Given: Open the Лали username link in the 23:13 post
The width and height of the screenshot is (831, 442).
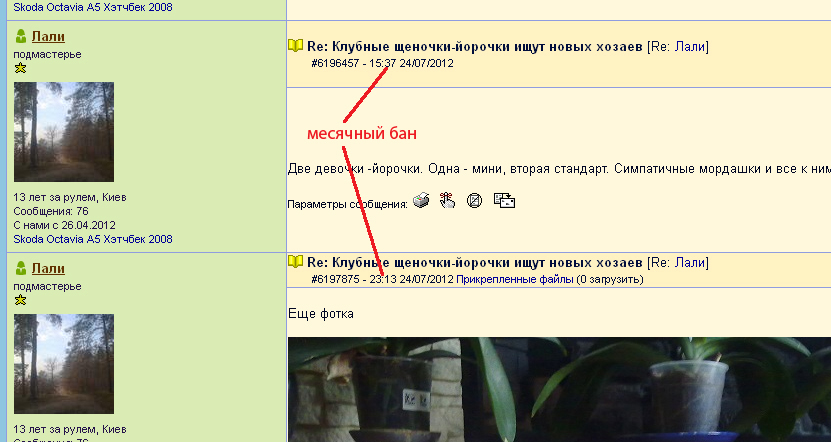Looking at the screenshot, I should click(x=48, y=269).
